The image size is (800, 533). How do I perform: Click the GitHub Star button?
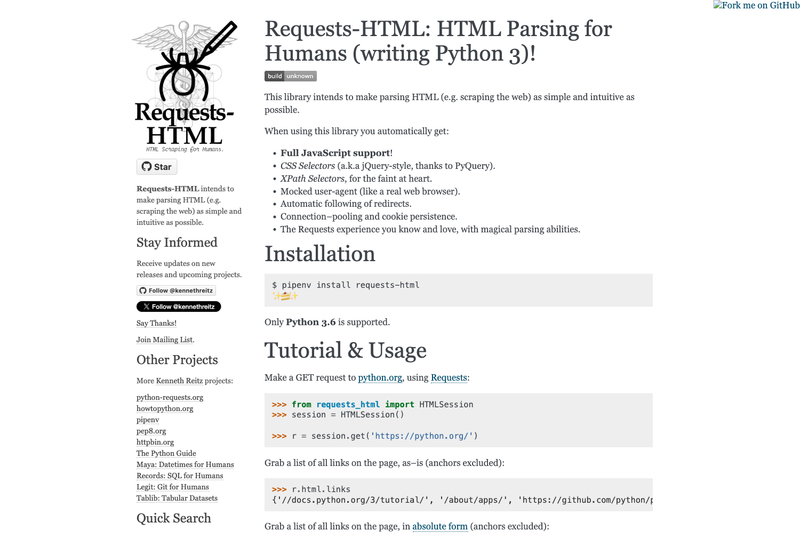[x=157, y=167]
